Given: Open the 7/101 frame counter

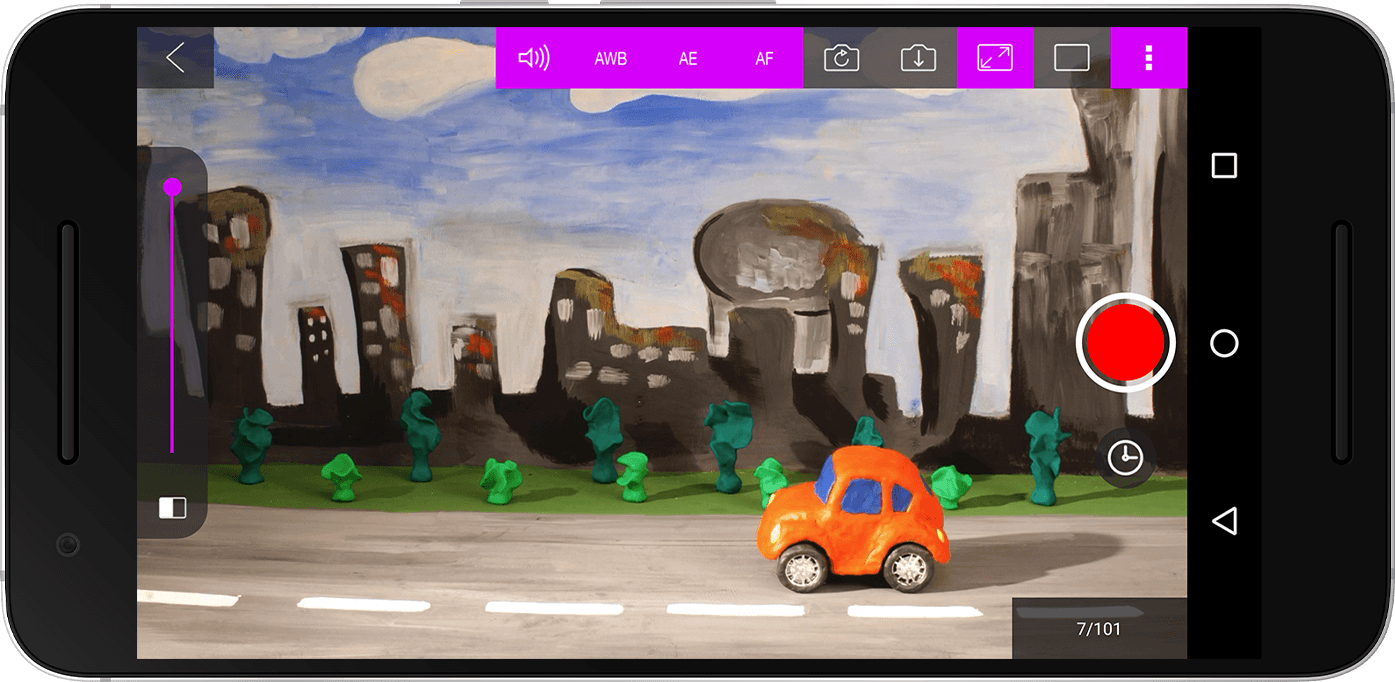Looking at the screenshot, I should [1099, 629].
